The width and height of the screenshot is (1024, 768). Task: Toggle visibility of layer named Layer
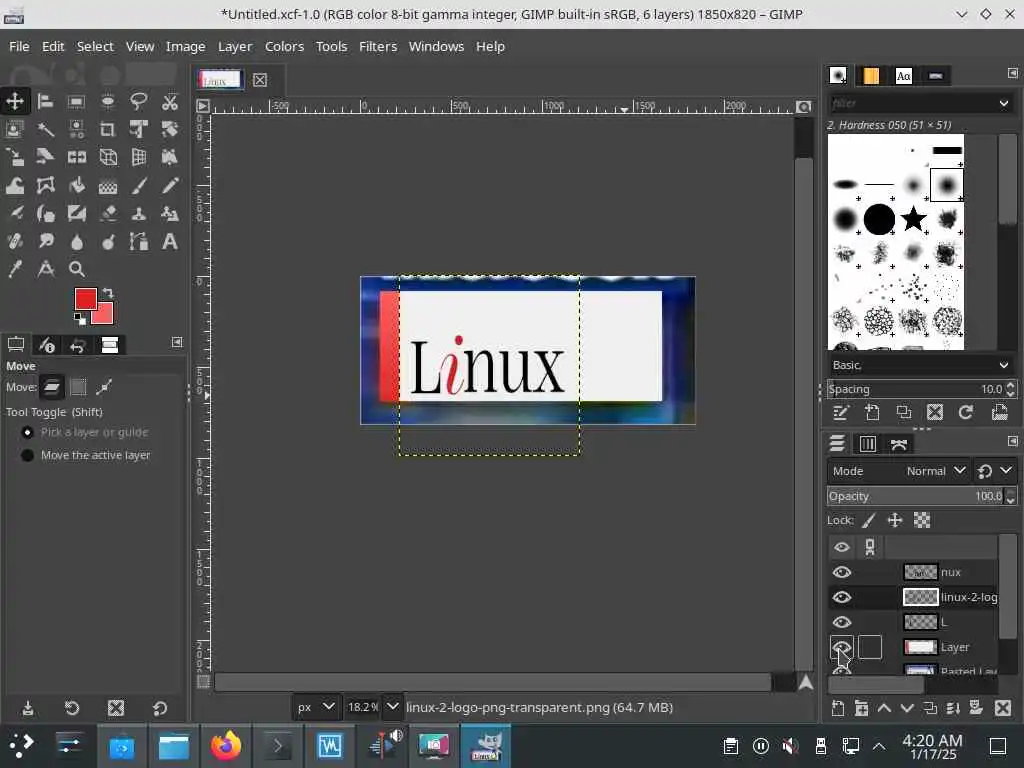pyautogui.click(x=842, y=647)
